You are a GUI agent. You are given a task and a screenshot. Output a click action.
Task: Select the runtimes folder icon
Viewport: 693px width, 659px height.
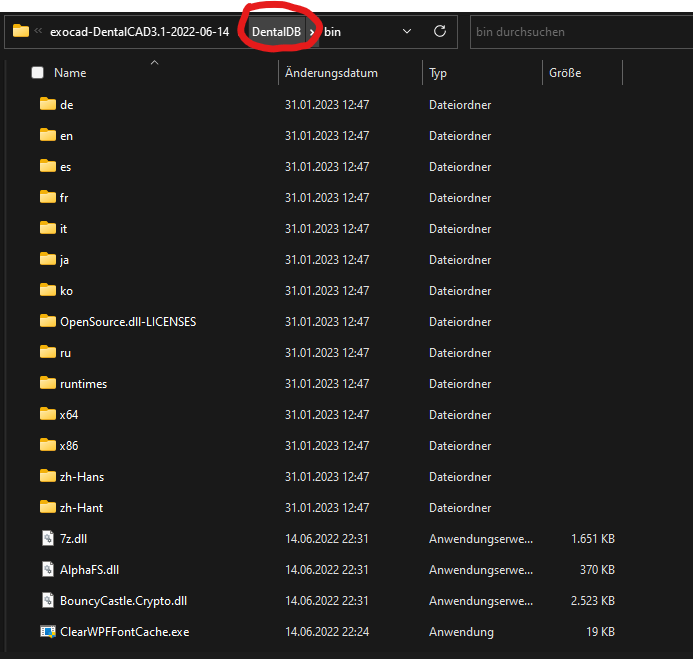[x=48, y=383]
